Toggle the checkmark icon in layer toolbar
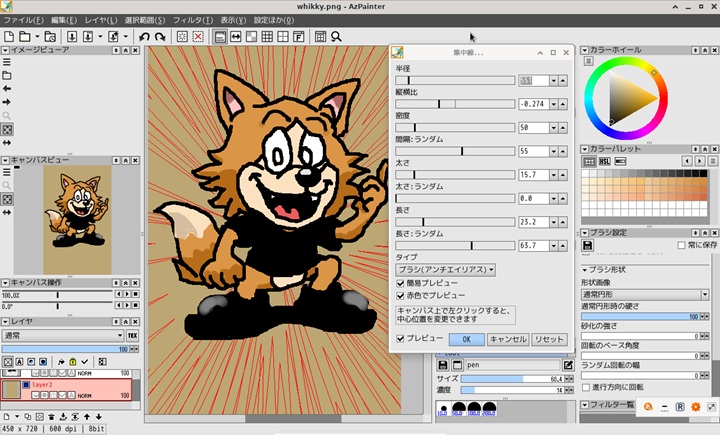 coord(84,362)
